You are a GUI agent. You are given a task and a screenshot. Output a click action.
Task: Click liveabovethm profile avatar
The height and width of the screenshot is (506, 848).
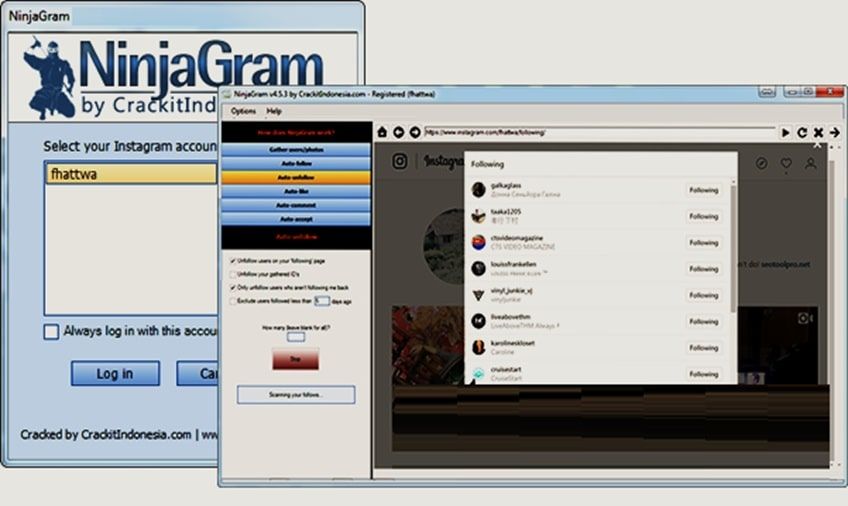pyautogui.click(x=479, y=321)
